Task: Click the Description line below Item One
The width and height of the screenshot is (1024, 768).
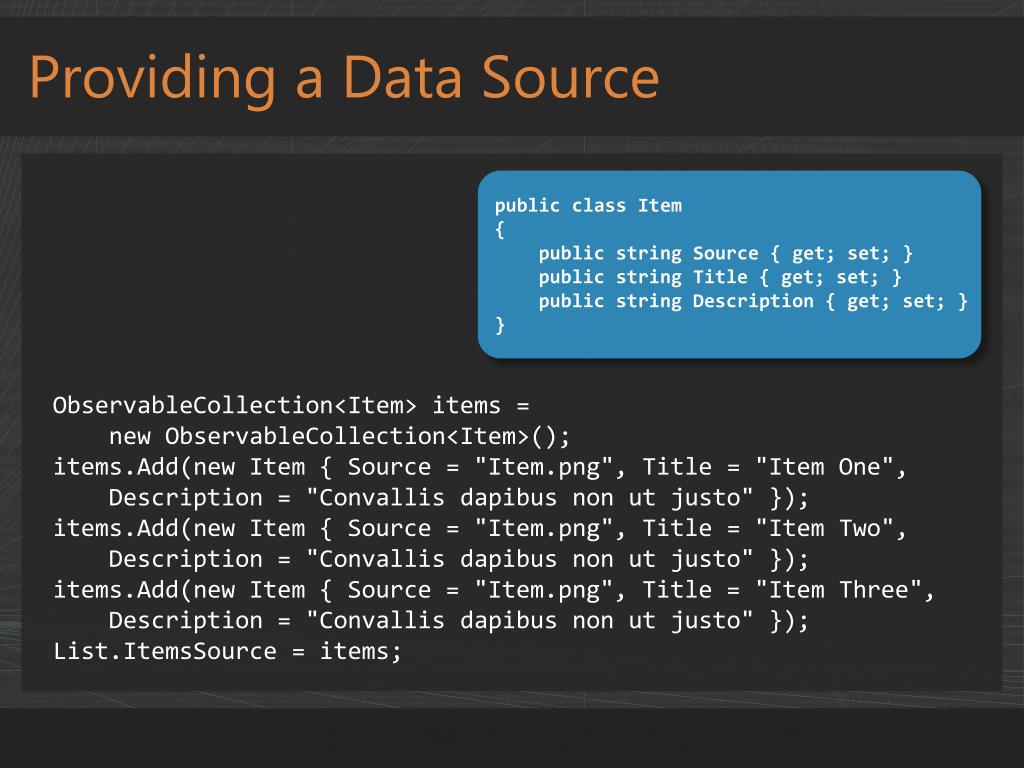Action: [457, 498]
